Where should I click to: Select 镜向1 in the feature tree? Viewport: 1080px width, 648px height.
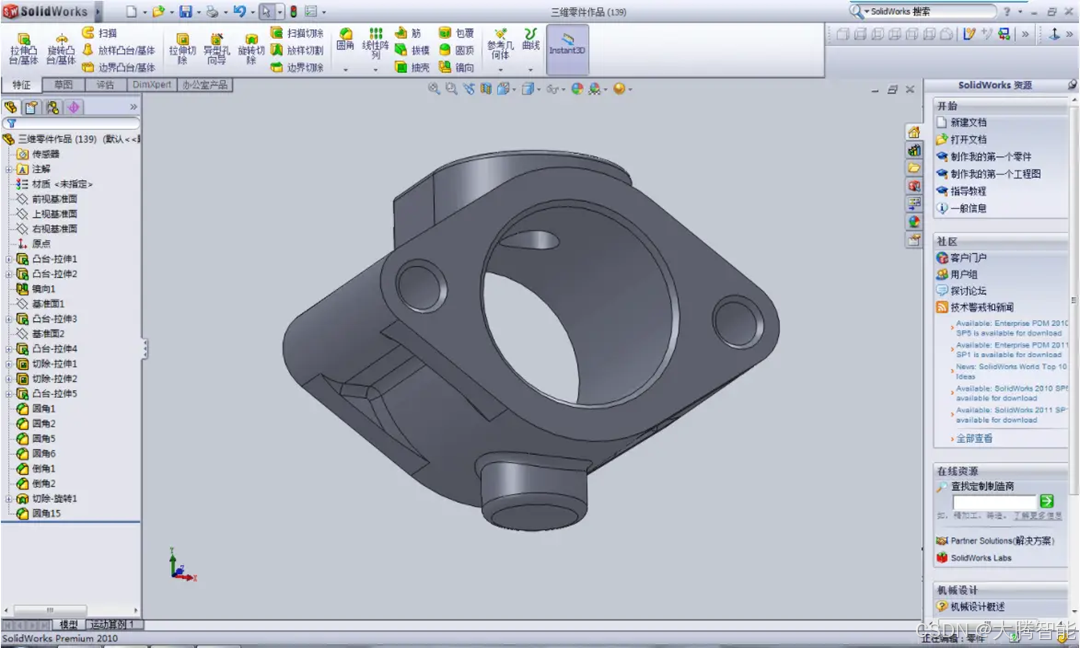(x=43, y=289)
